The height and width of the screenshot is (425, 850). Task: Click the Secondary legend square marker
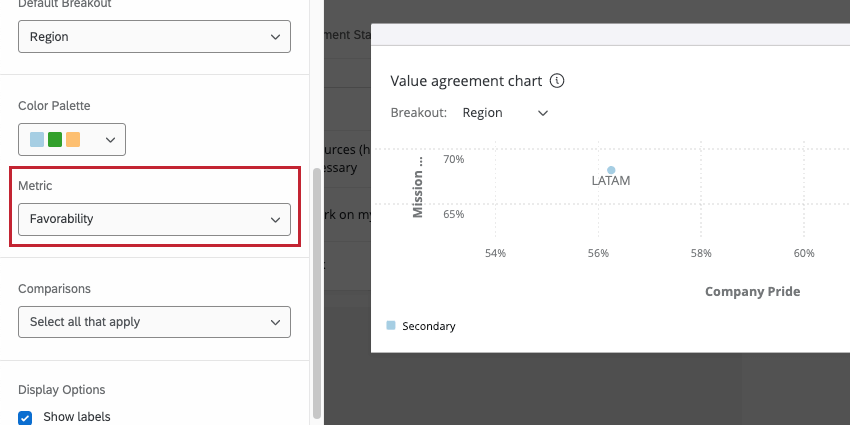tap(391, 325)
